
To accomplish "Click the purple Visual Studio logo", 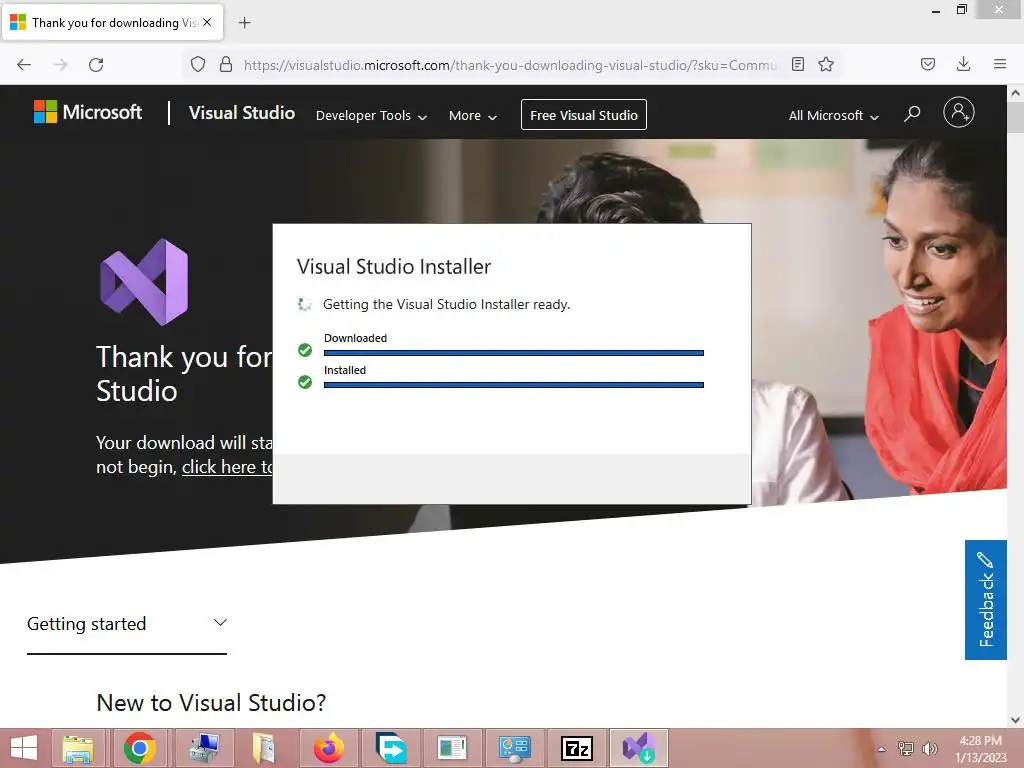I will click(x=144, y=282).
